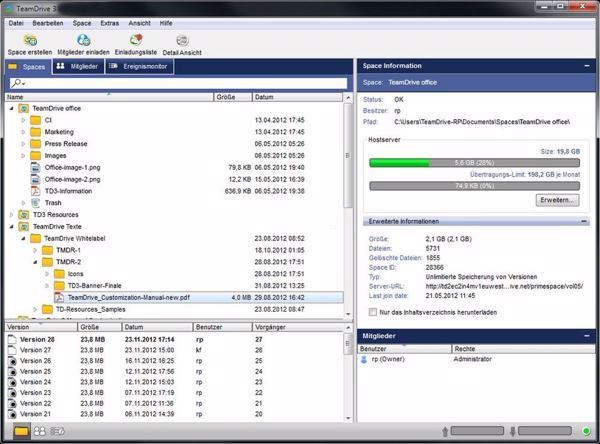Click the upload arrow status icon
Viewport: 600px width, 444px height.
(445, 432)
